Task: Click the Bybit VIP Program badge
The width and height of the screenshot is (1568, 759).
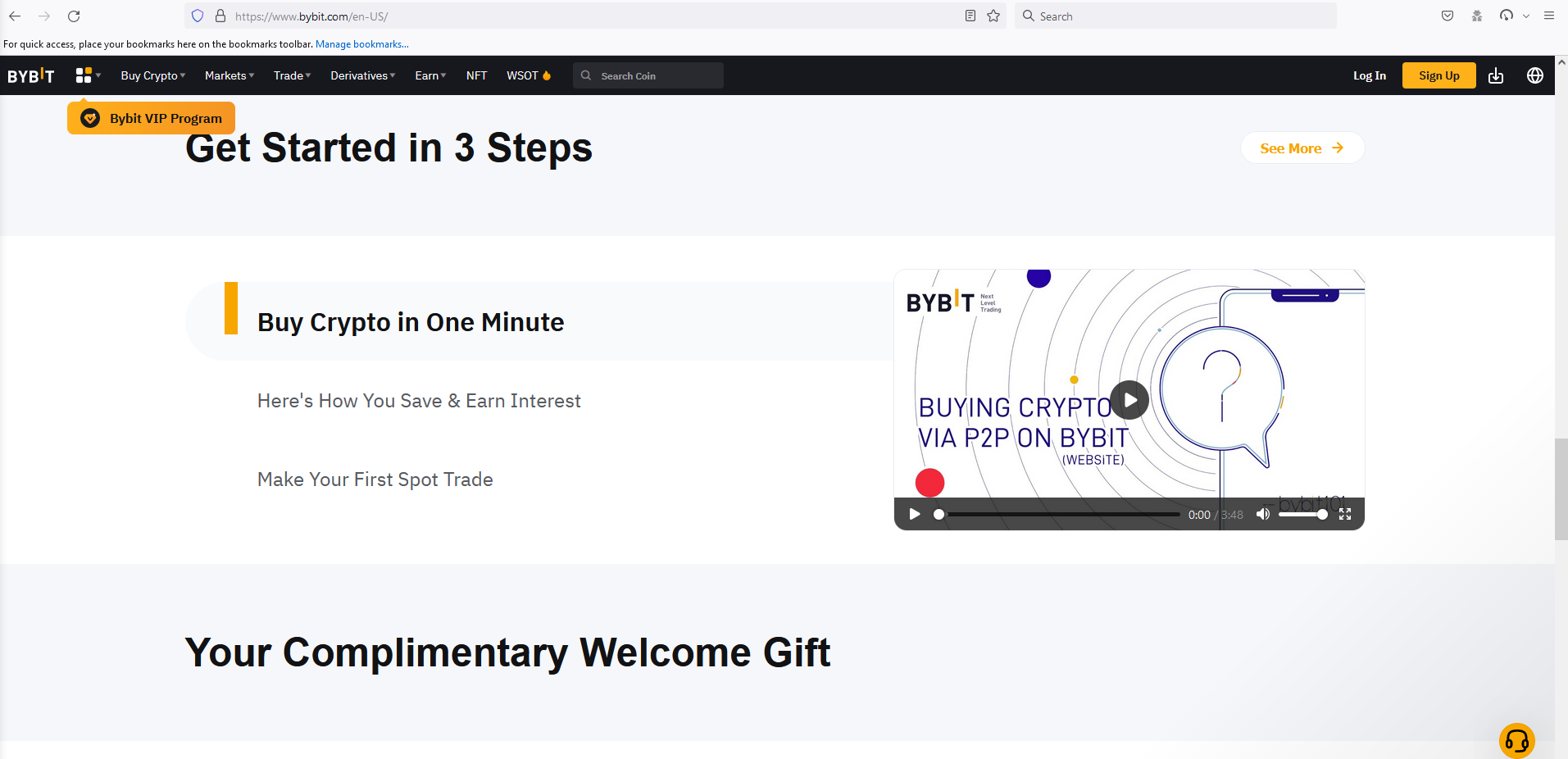Action: [151, 117]
